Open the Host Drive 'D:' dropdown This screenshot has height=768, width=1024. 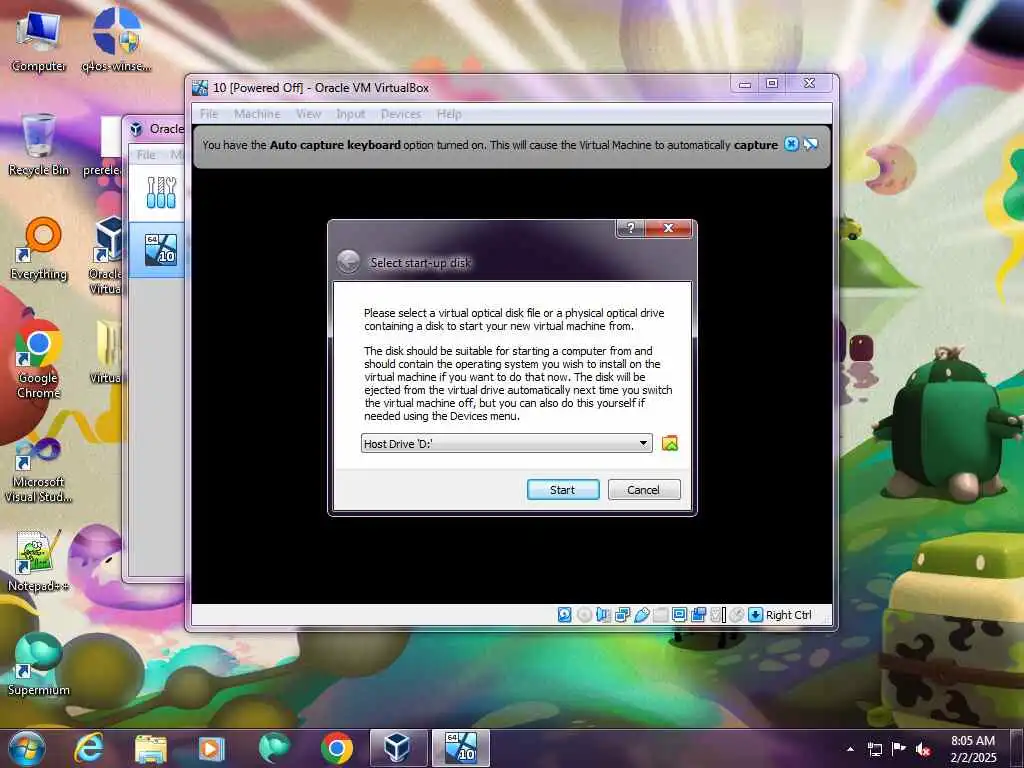[506, 443]
